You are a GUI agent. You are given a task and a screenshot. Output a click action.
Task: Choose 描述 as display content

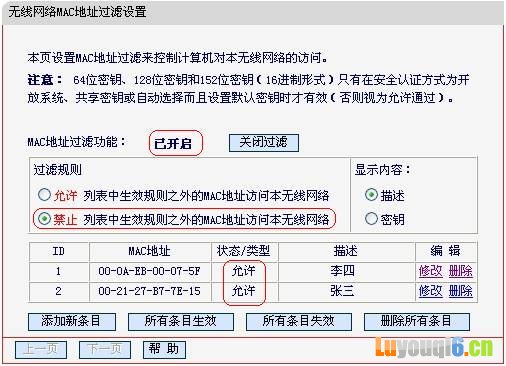point(371,195)
